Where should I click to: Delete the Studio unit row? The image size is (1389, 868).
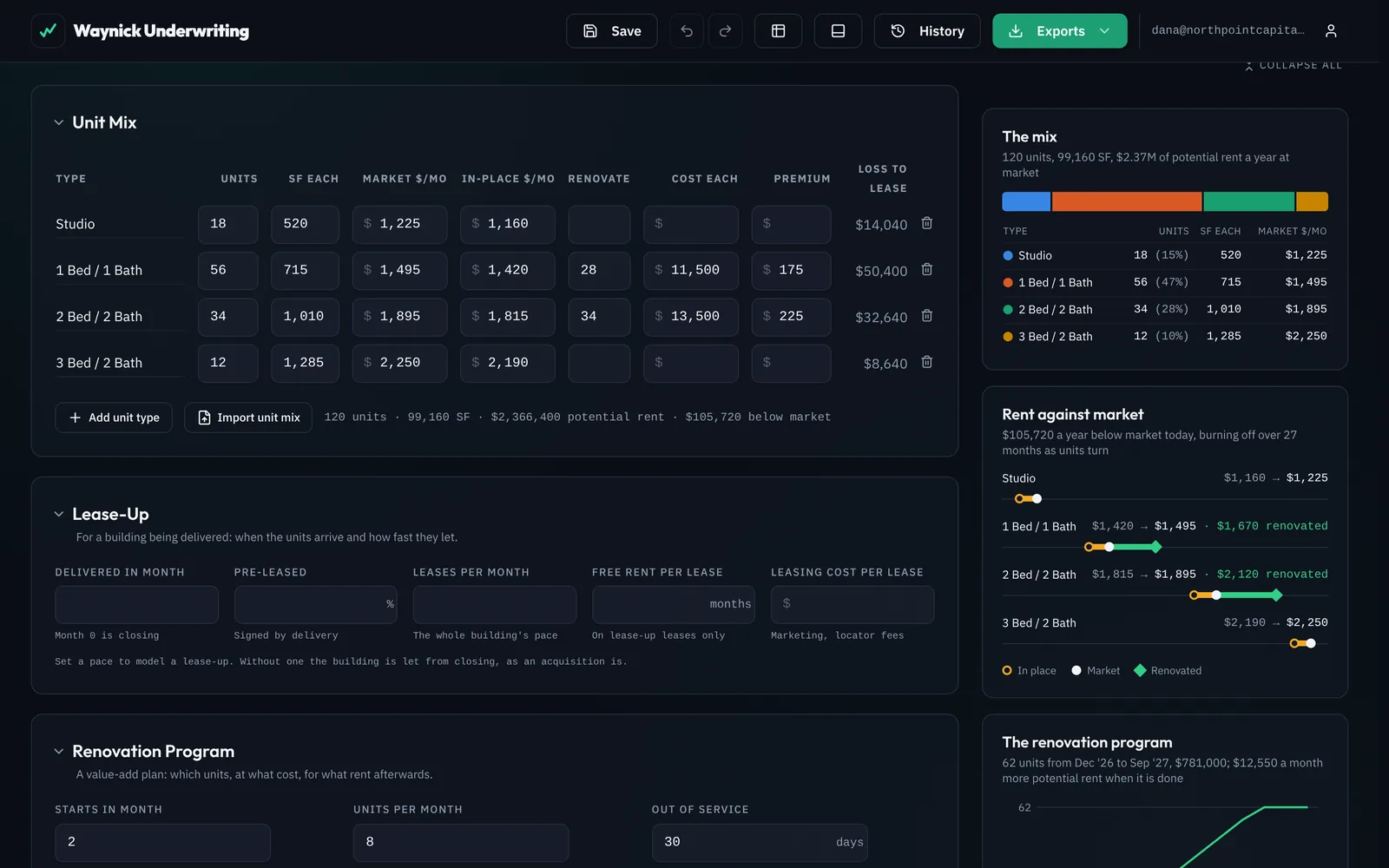coord(927,223)
